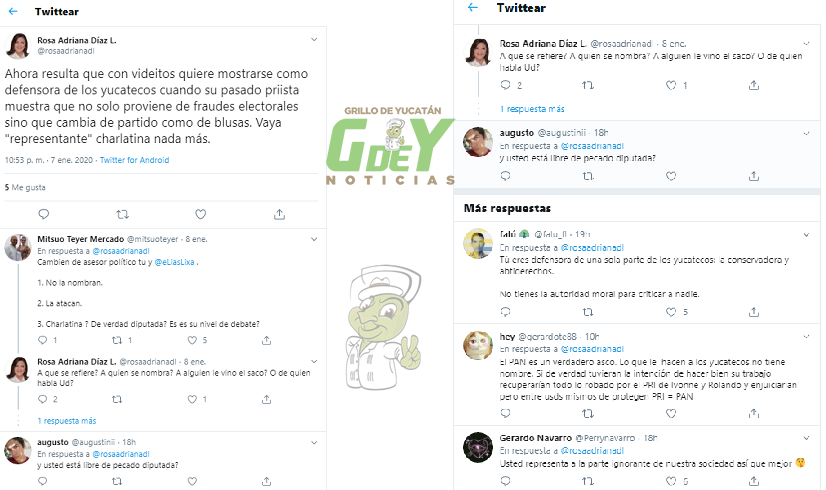View the 5 Me gusta list

pos(25,188)
